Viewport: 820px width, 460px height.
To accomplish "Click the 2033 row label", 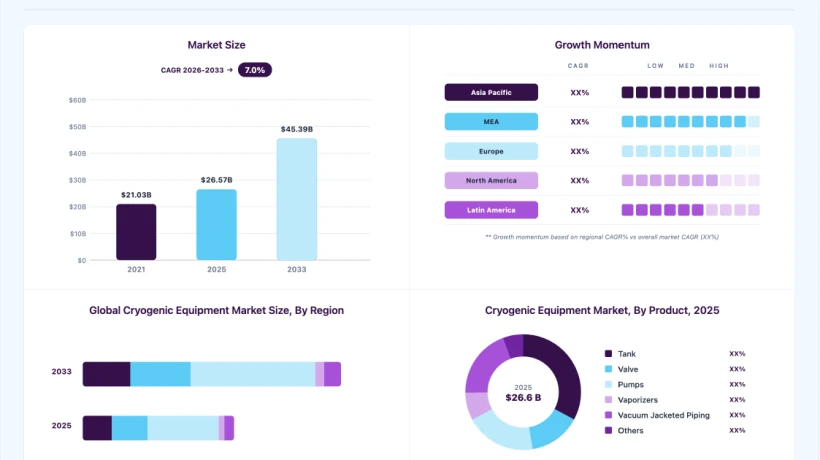I will point(61,372).
